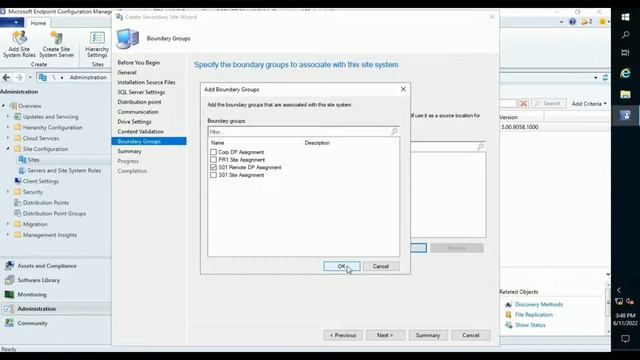
Task: Switch to Home ribbon tab
Action: click(x=38, y=23)
